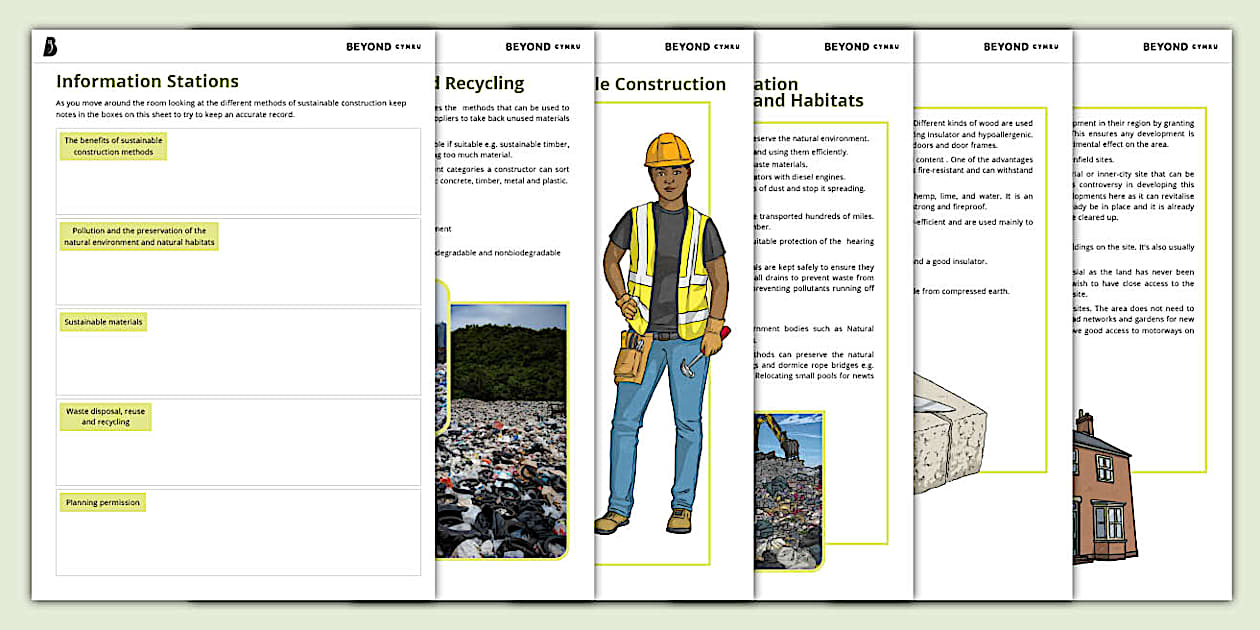This screenshot has width=1260, height=630.
Task: Toggle the 'Planning permission' highlighted label
Action: pyautogui.click(x=105, y=502)
